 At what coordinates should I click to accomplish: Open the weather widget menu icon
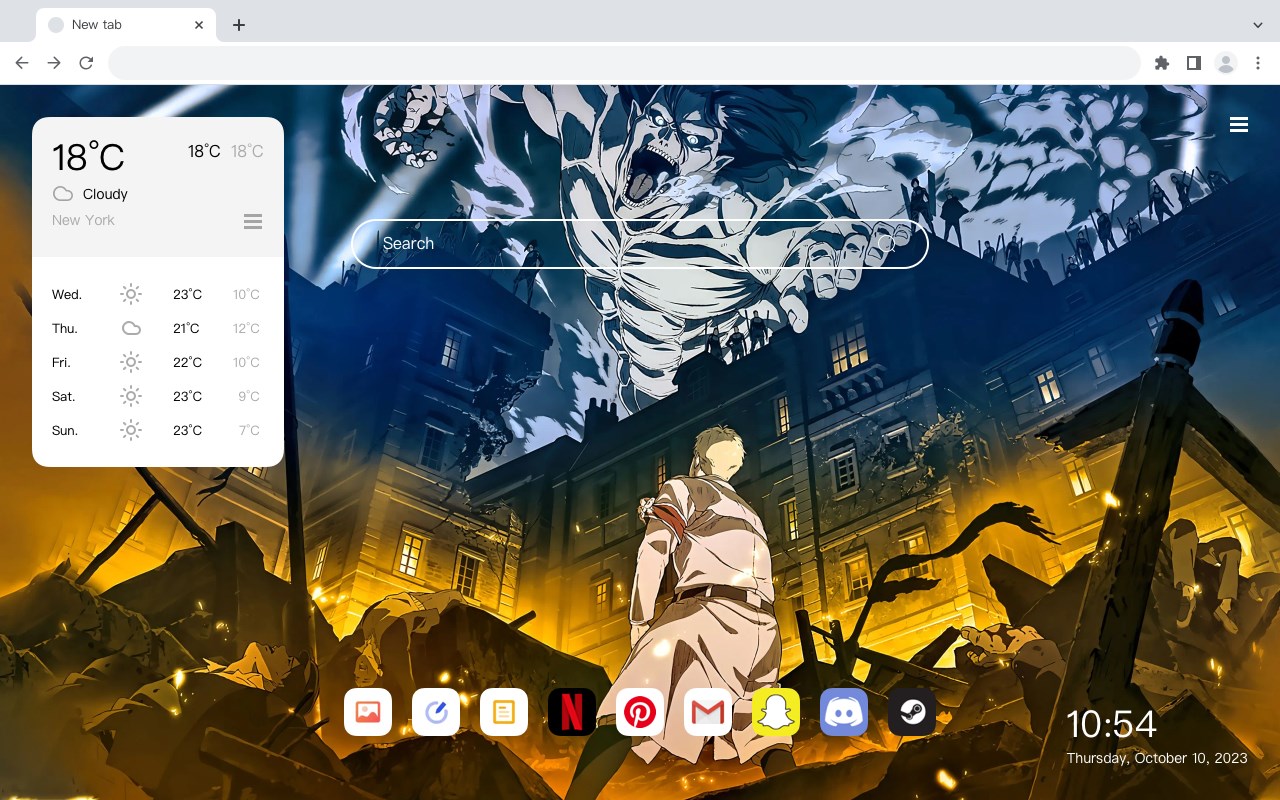point(253,221)
